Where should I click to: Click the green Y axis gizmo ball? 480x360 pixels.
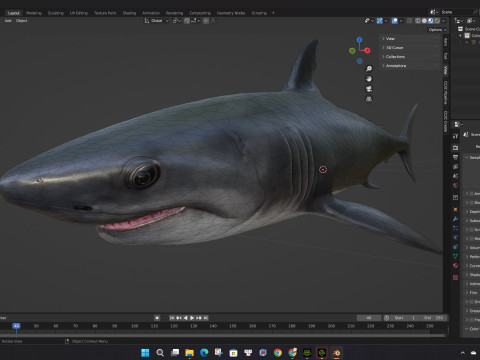pos(352,51)
